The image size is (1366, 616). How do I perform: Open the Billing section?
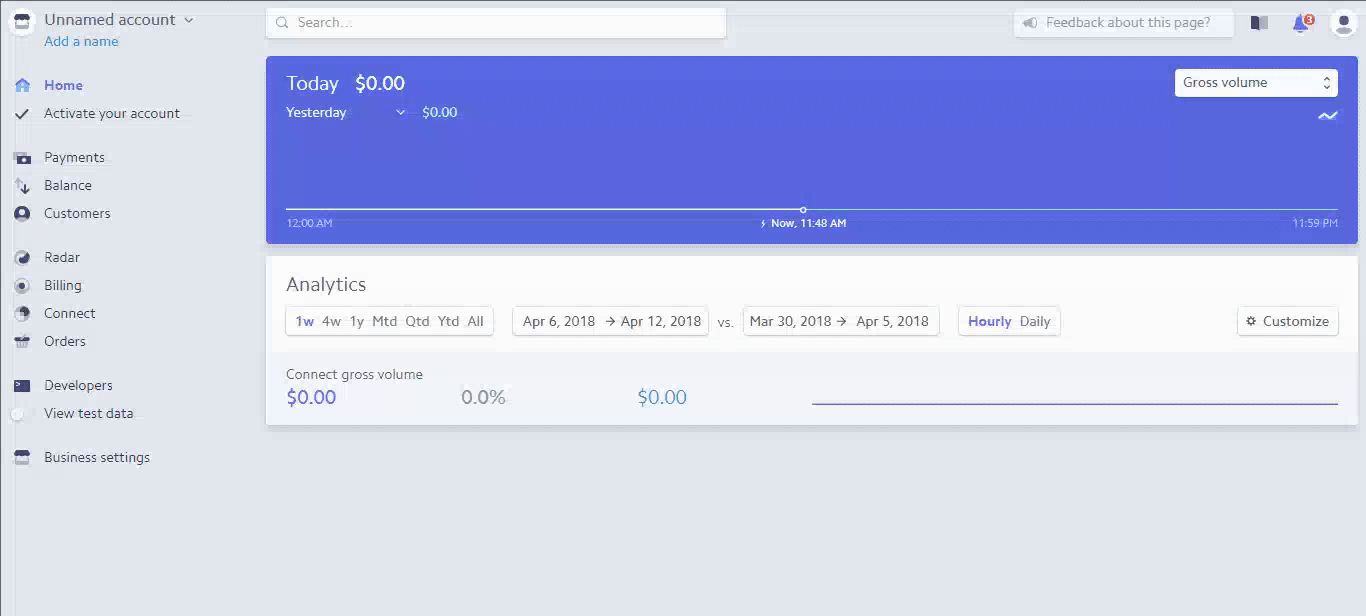tap(63, 285)
